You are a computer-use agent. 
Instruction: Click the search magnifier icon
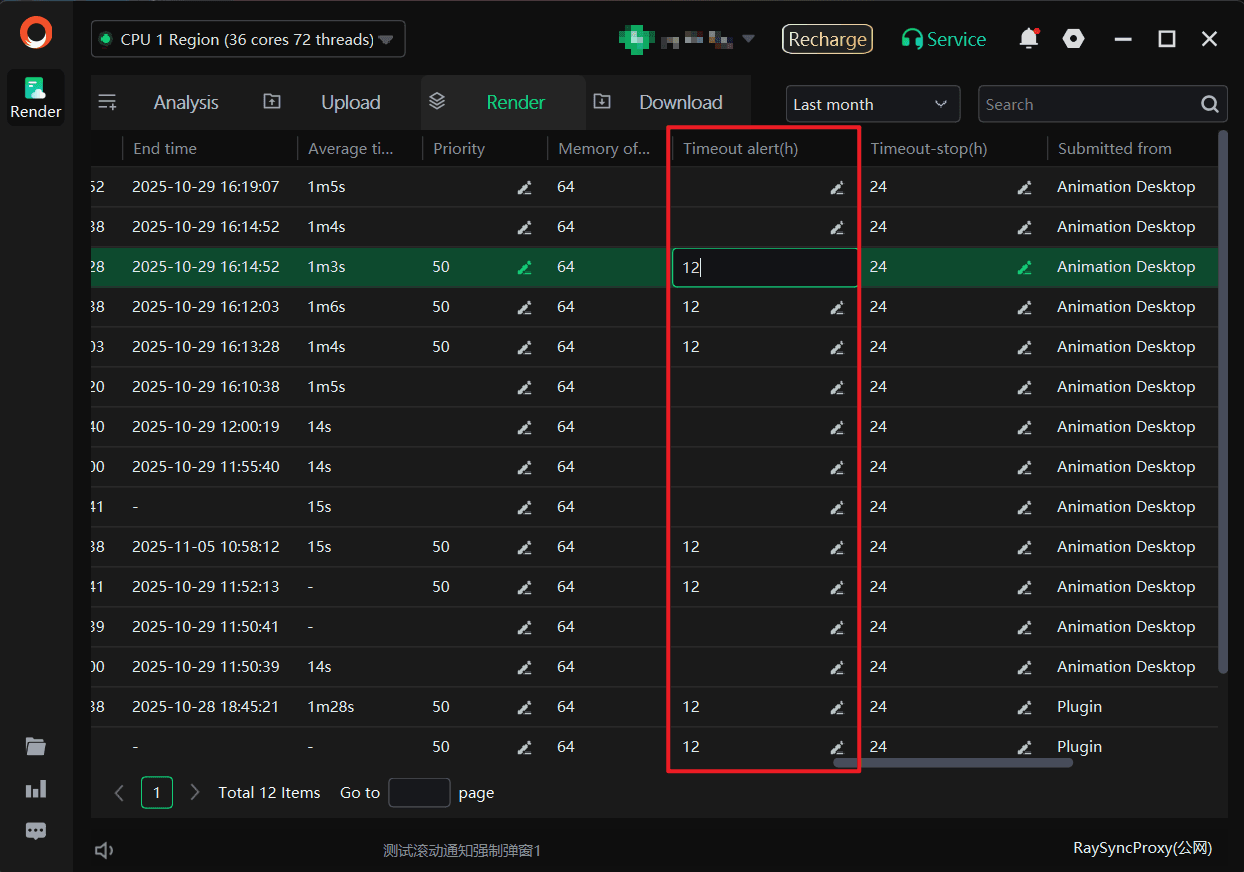(1209, 104)
